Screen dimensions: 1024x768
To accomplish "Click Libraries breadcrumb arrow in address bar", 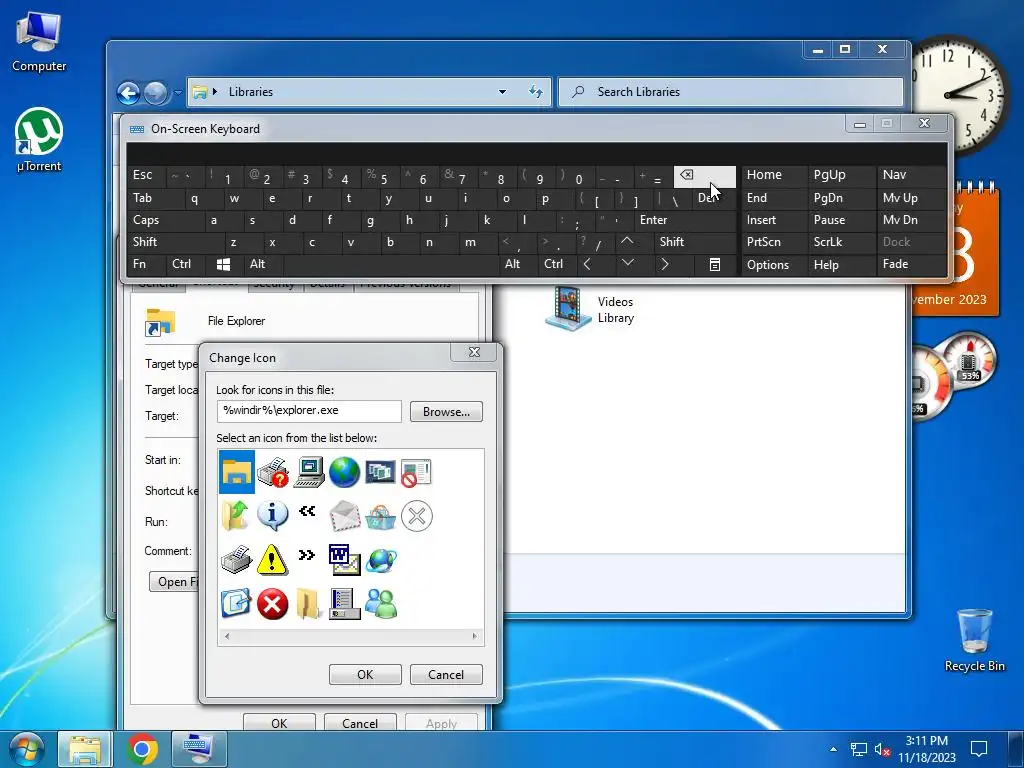I will 216,92.
